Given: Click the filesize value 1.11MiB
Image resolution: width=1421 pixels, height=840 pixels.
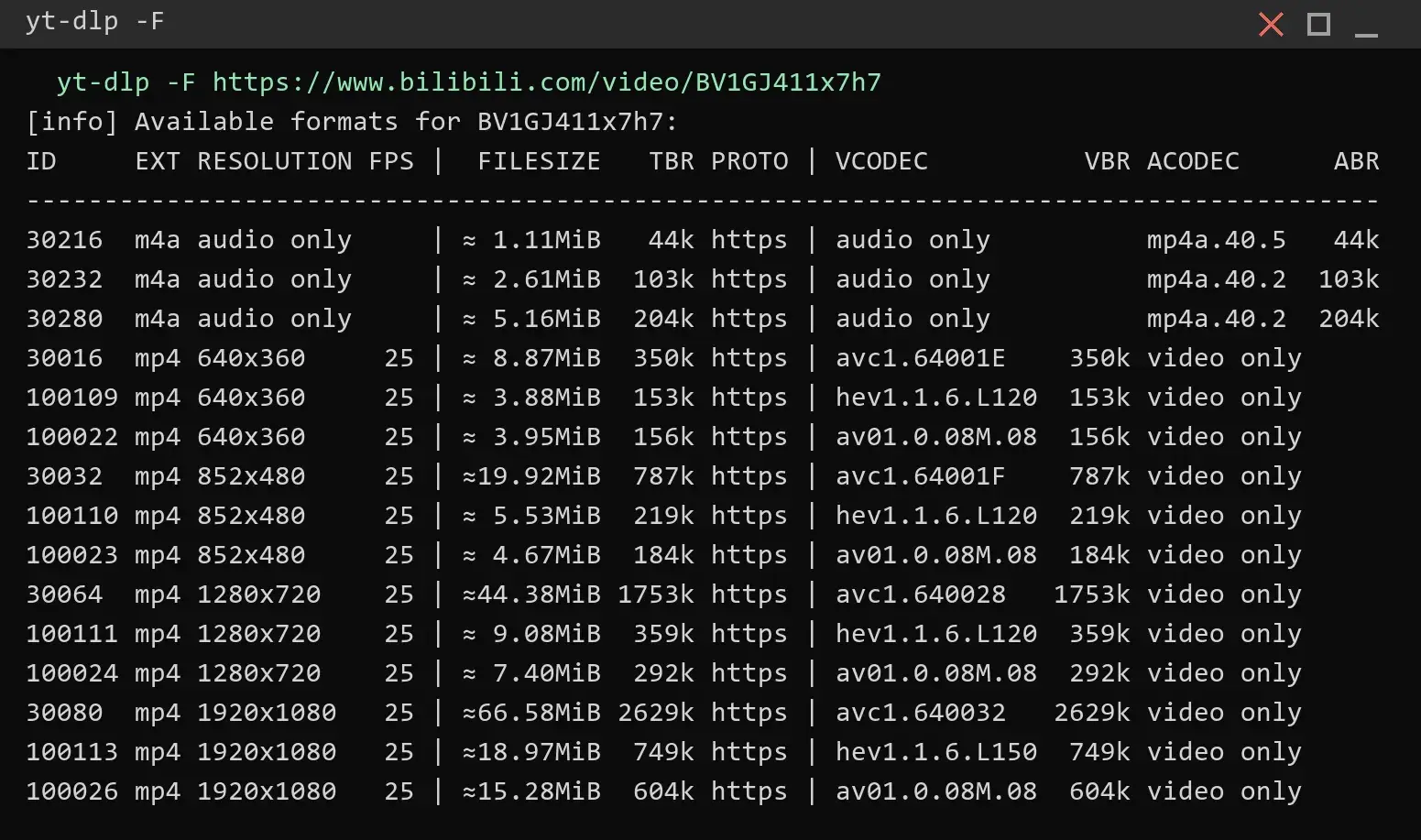Looking at the screenshot, I should (546, 240).
